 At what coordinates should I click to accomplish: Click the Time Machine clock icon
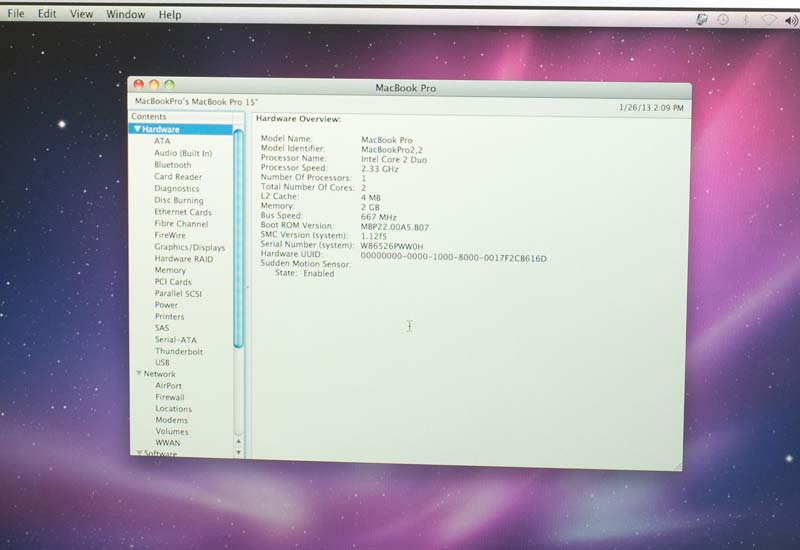(x=722, y=19)
